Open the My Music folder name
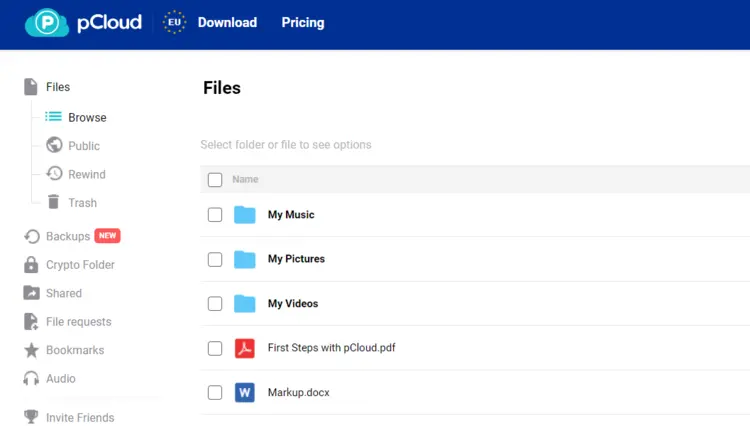 pyautogui.click(x=291, y=215)
